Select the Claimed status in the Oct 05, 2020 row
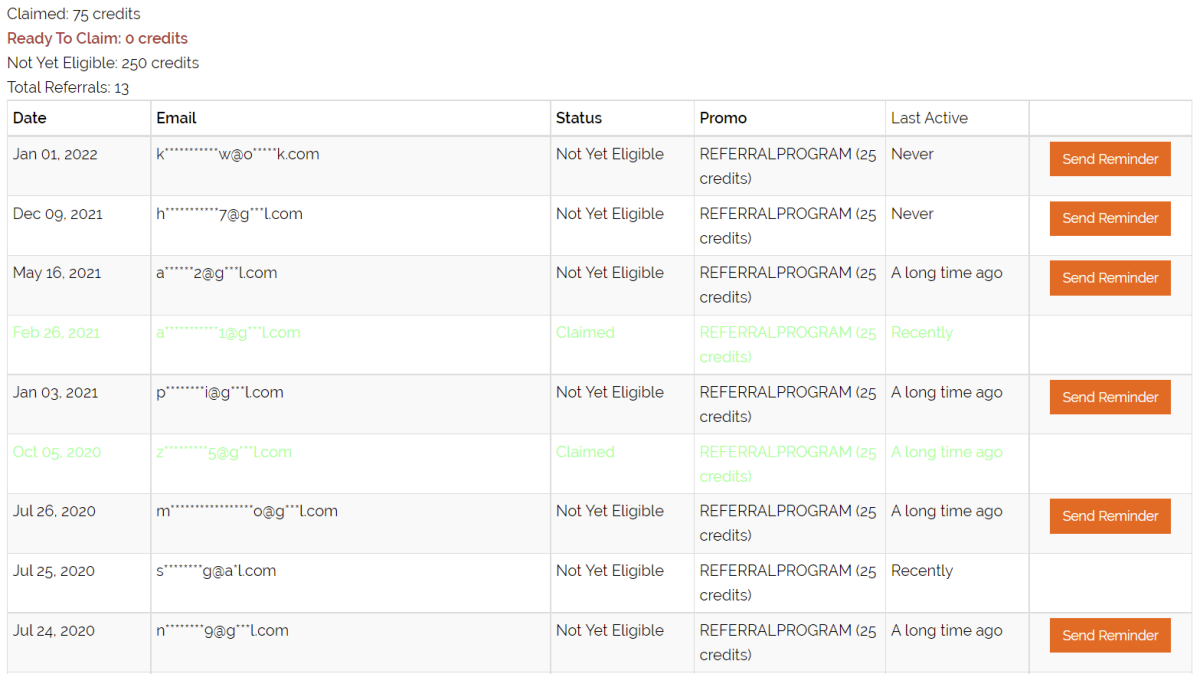The image size is (1200, 674). point(585,452)
